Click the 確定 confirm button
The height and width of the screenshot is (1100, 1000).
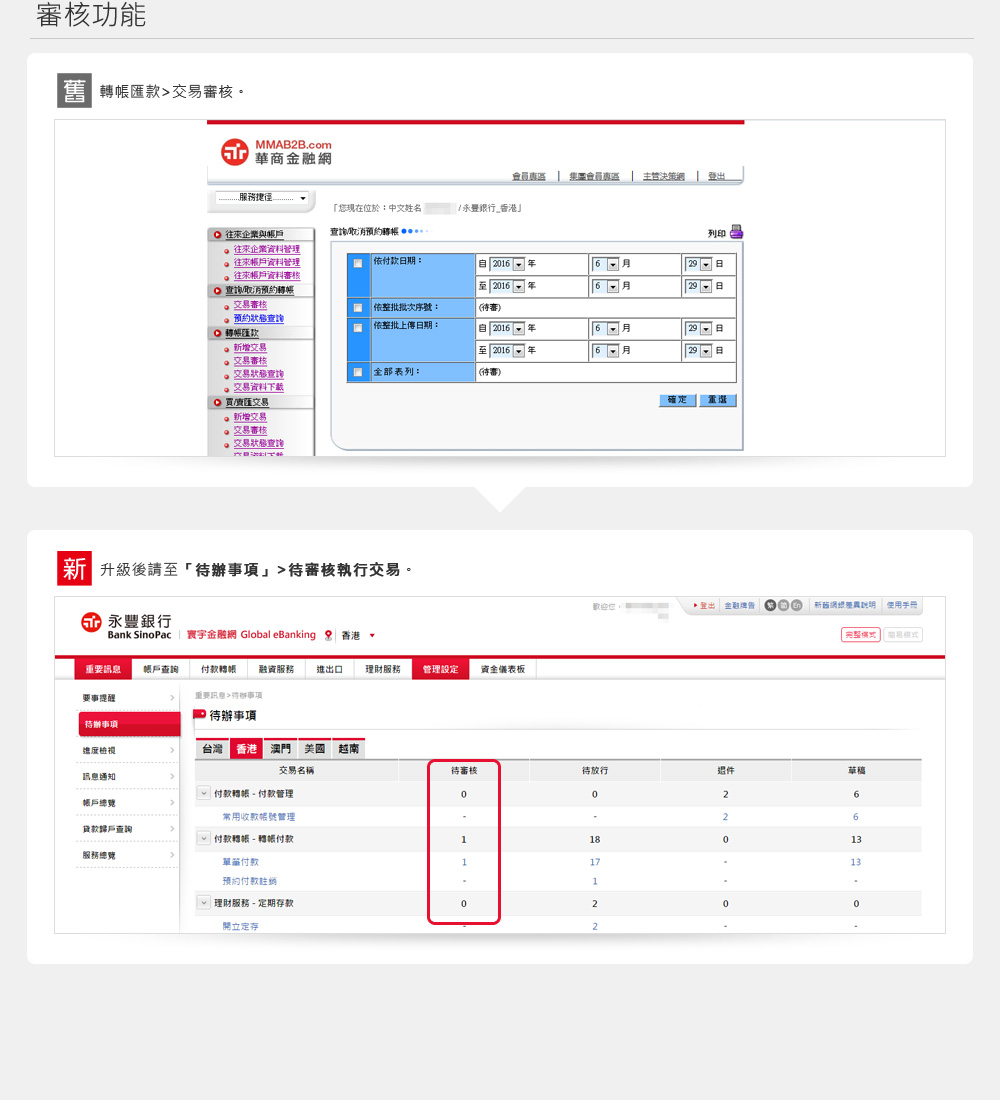coord(677,400)
